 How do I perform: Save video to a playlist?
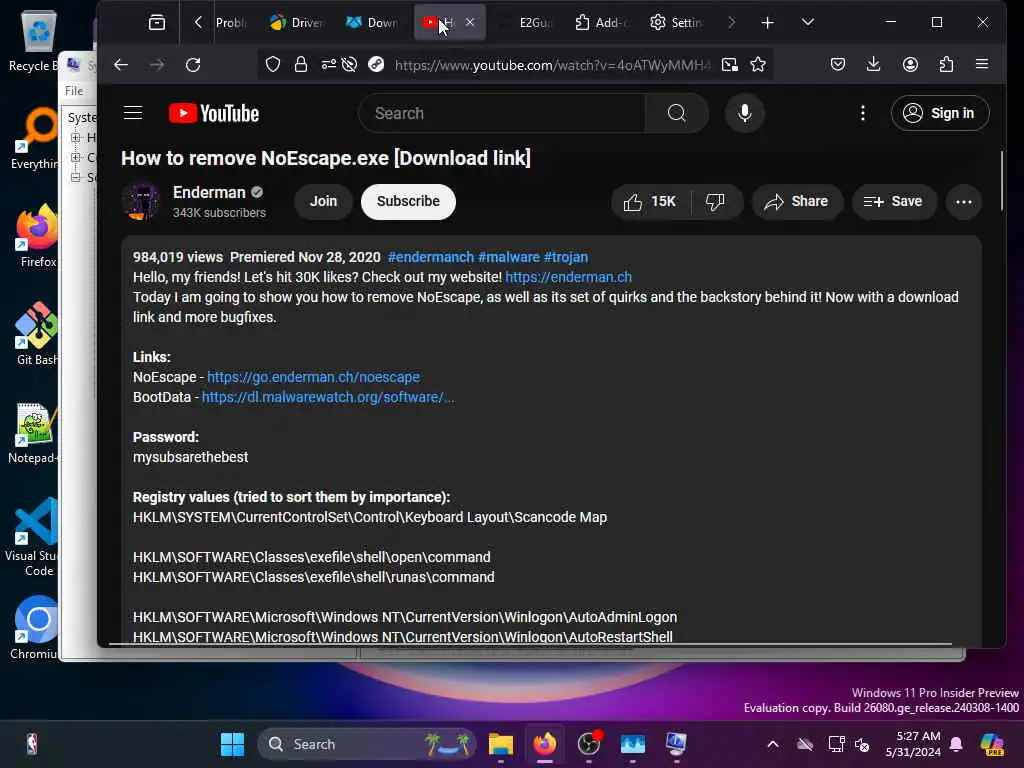coord(894,201)
